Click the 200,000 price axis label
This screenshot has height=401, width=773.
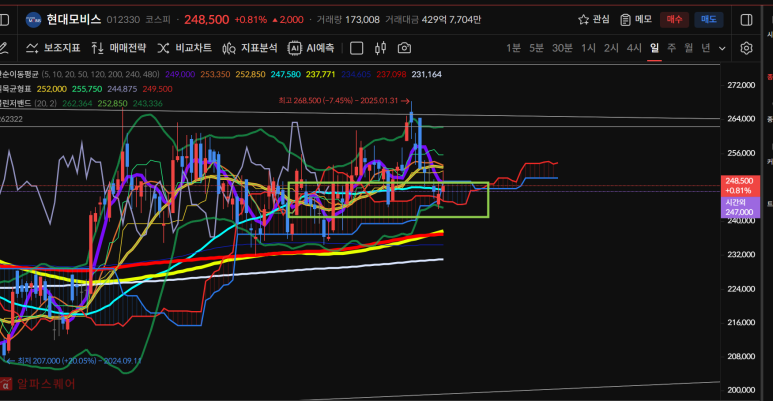click(741, 390)
